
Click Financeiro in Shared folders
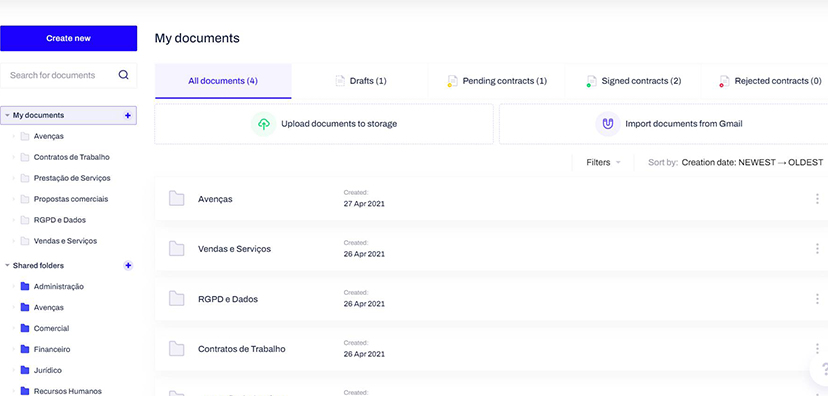click(52, 350)
